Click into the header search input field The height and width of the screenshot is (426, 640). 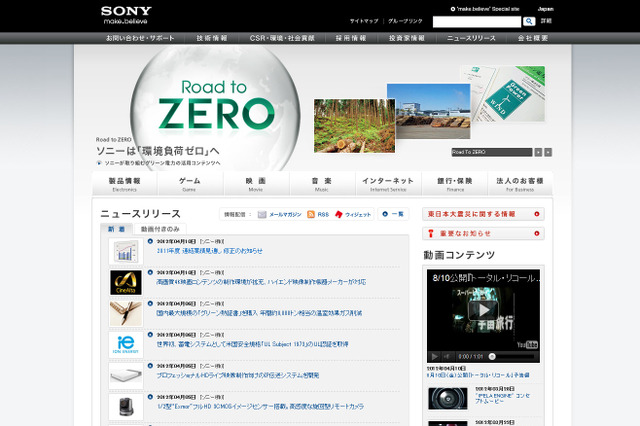click(477, 22)
